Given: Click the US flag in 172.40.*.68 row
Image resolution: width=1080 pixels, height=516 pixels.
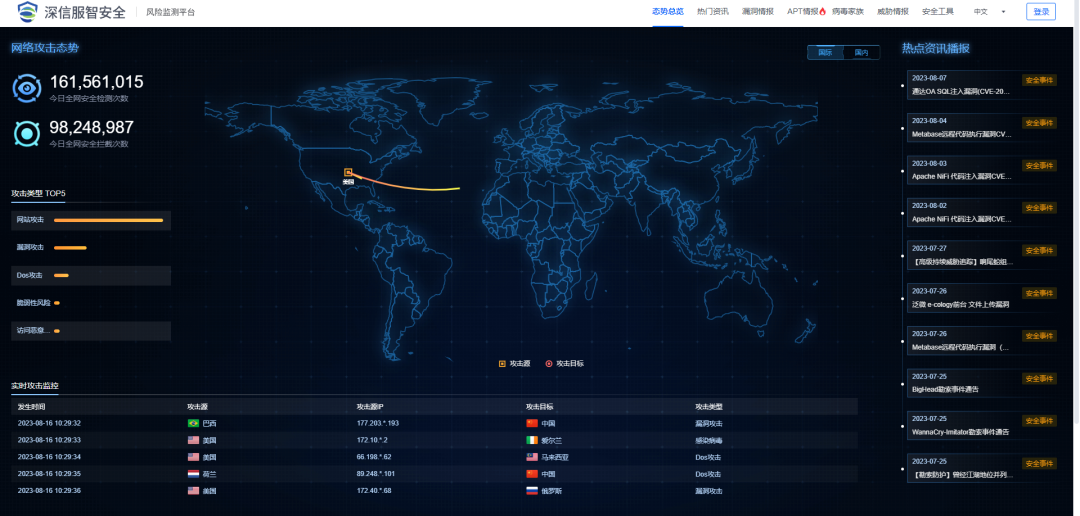Looking at the screenshot, I should point(193,491).
